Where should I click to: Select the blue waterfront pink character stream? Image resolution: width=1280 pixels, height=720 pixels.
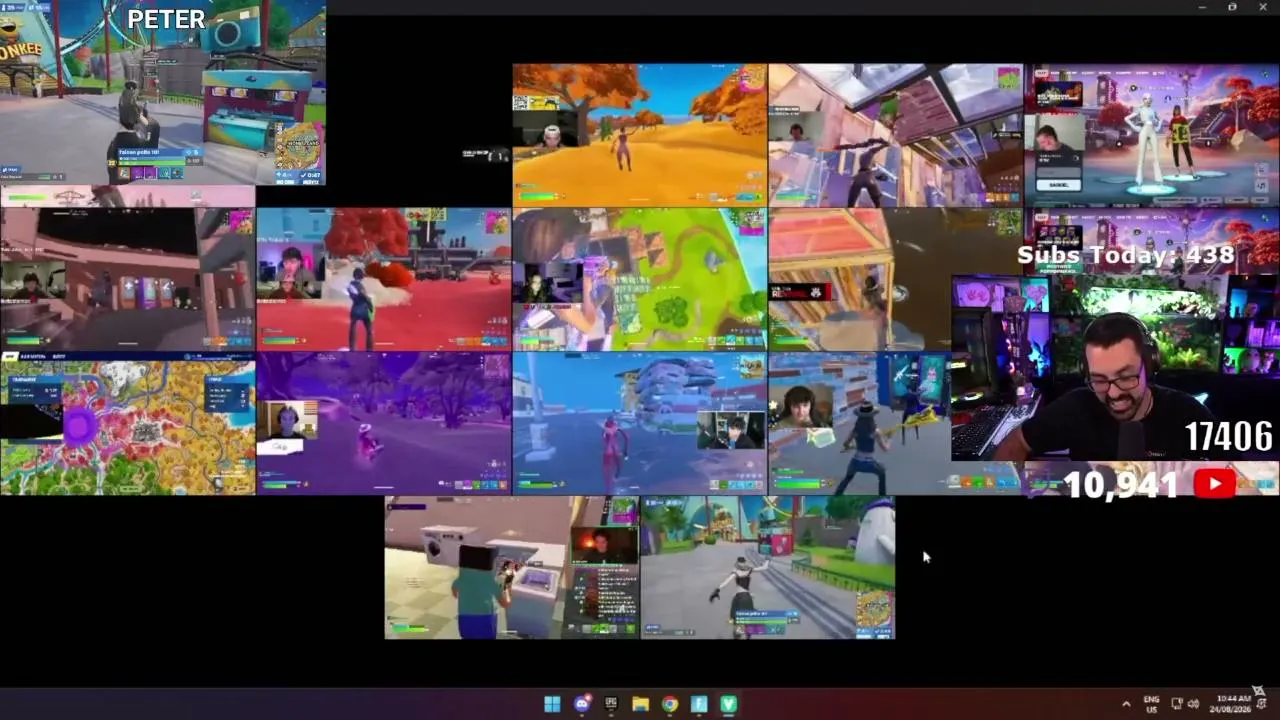640,423
